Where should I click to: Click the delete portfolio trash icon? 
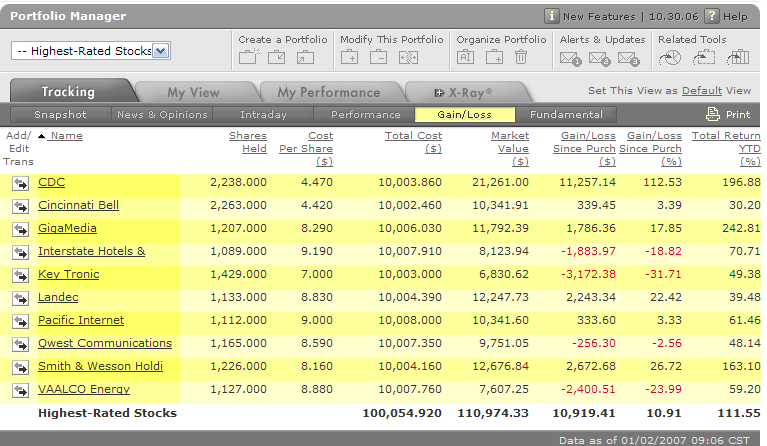pos(521,58)
